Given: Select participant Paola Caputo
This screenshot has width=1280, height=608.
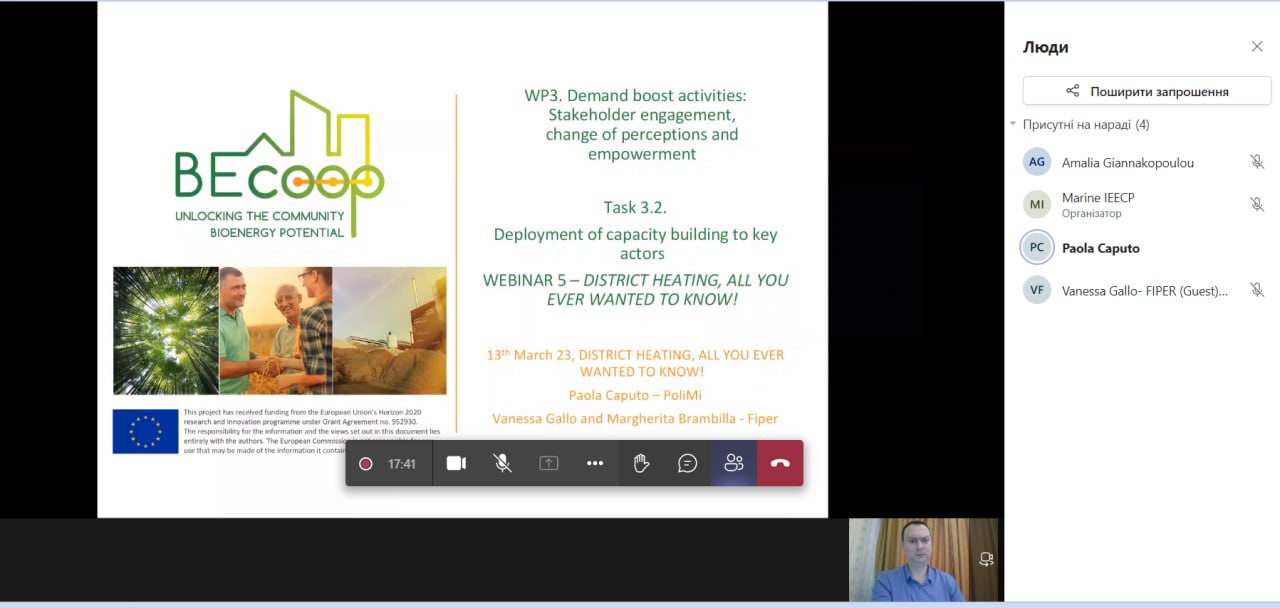Looking at the screenshot, I should coord(1142,247).
